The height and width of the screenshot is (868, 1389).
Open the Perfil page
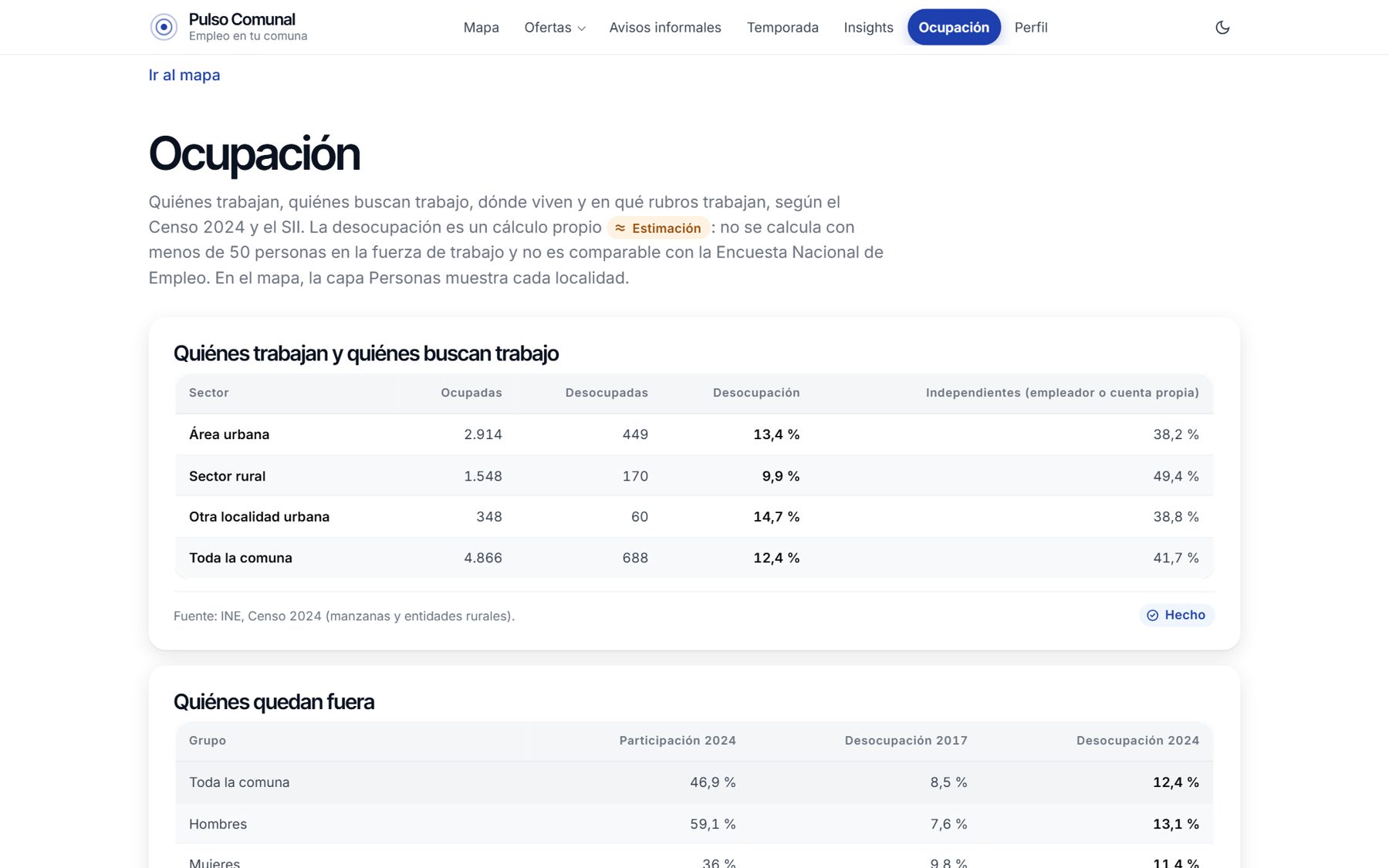[x=1031, y=27]
